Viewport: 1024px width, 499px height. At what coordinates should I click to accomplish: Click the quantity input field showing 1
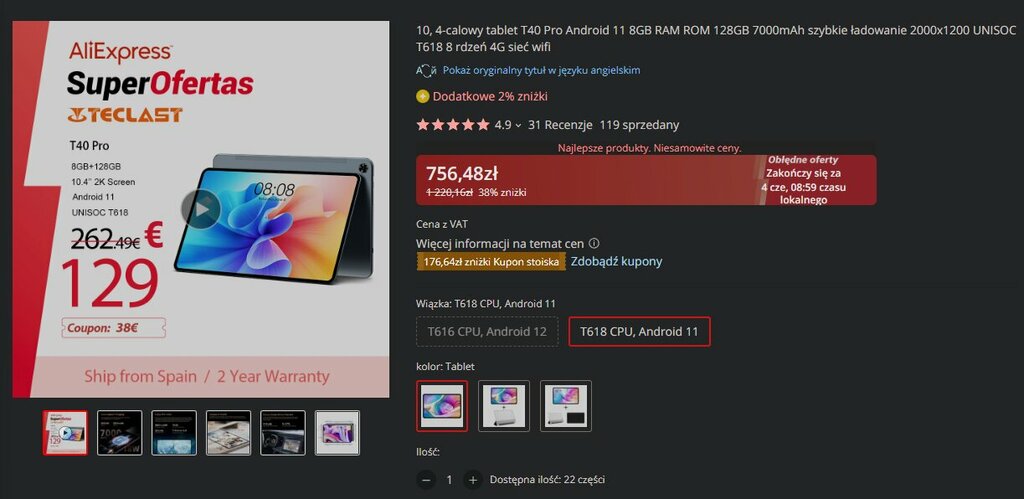449,480
